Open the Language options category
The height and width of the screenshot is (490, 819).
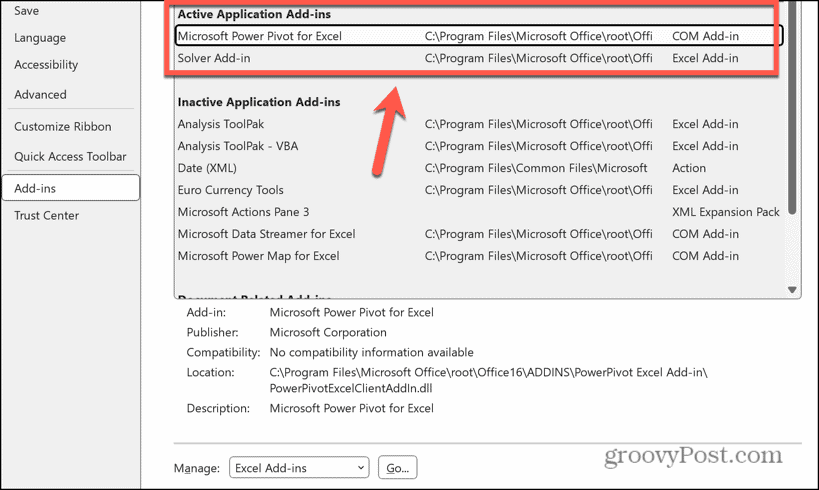tap(40, 38)
